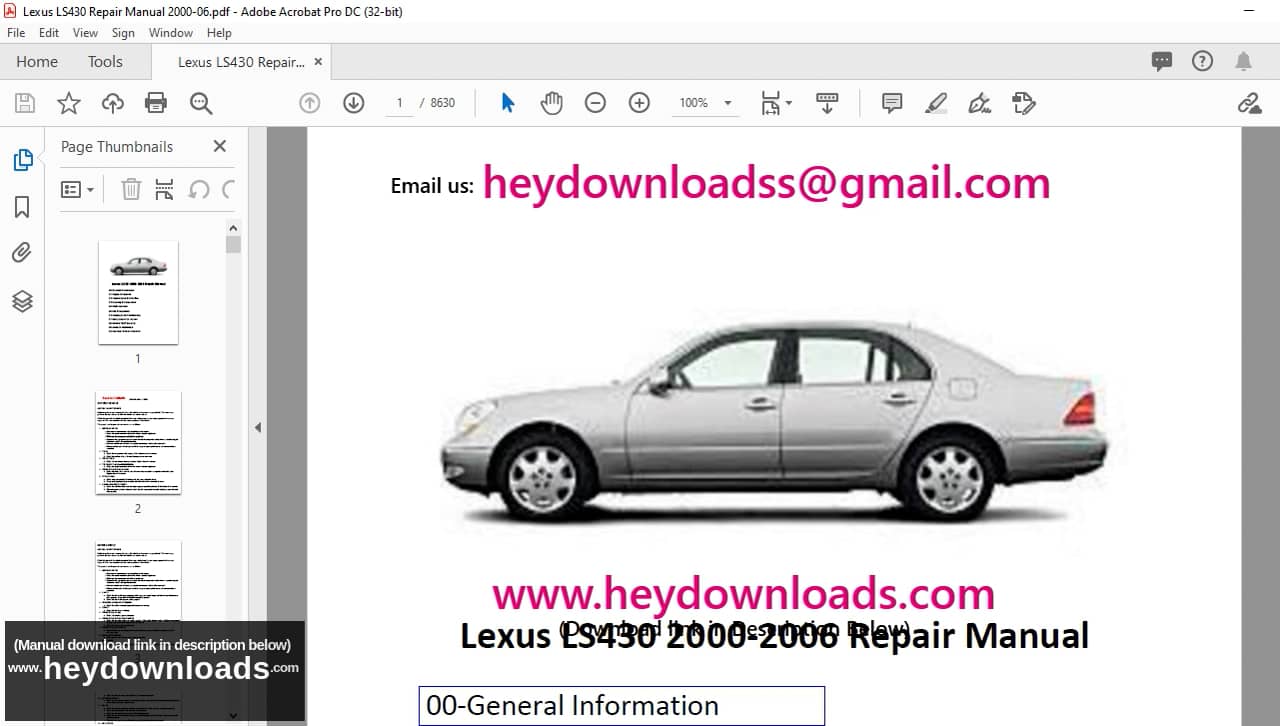
Task: Open the zoom level 100% dropdown
Action: click(x=706, y=103)
